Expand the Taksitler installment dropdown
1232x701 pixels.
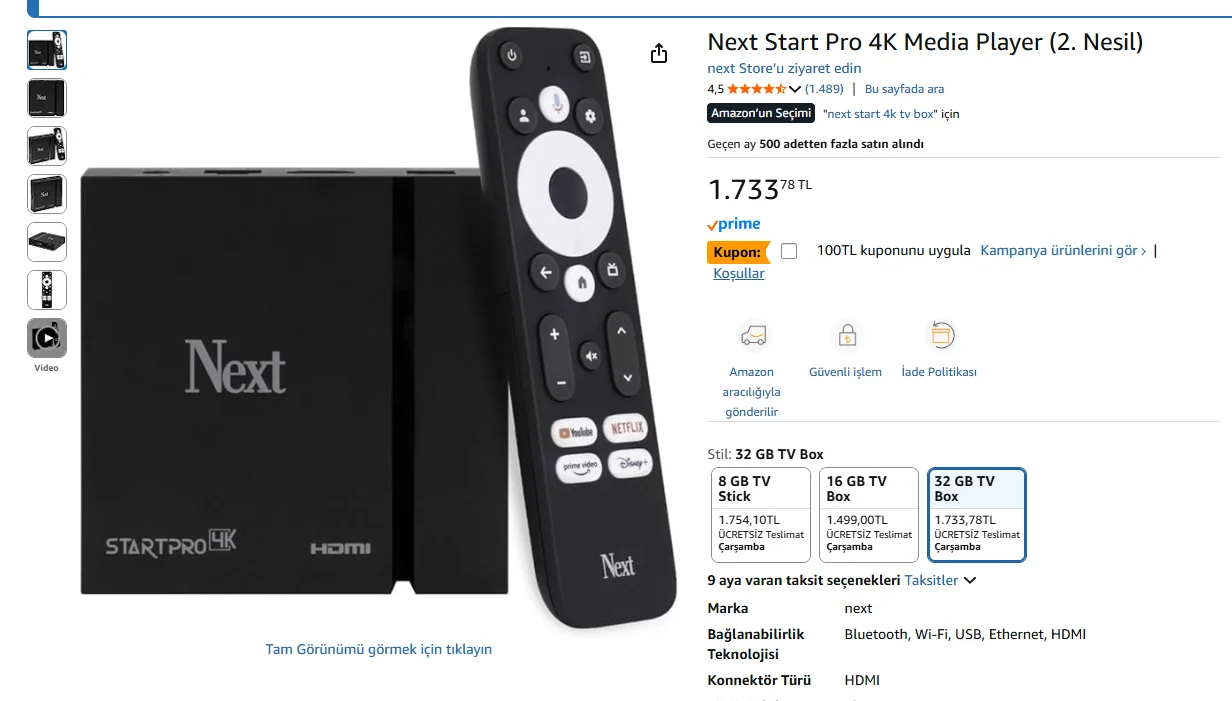click(x=940, y=580)
